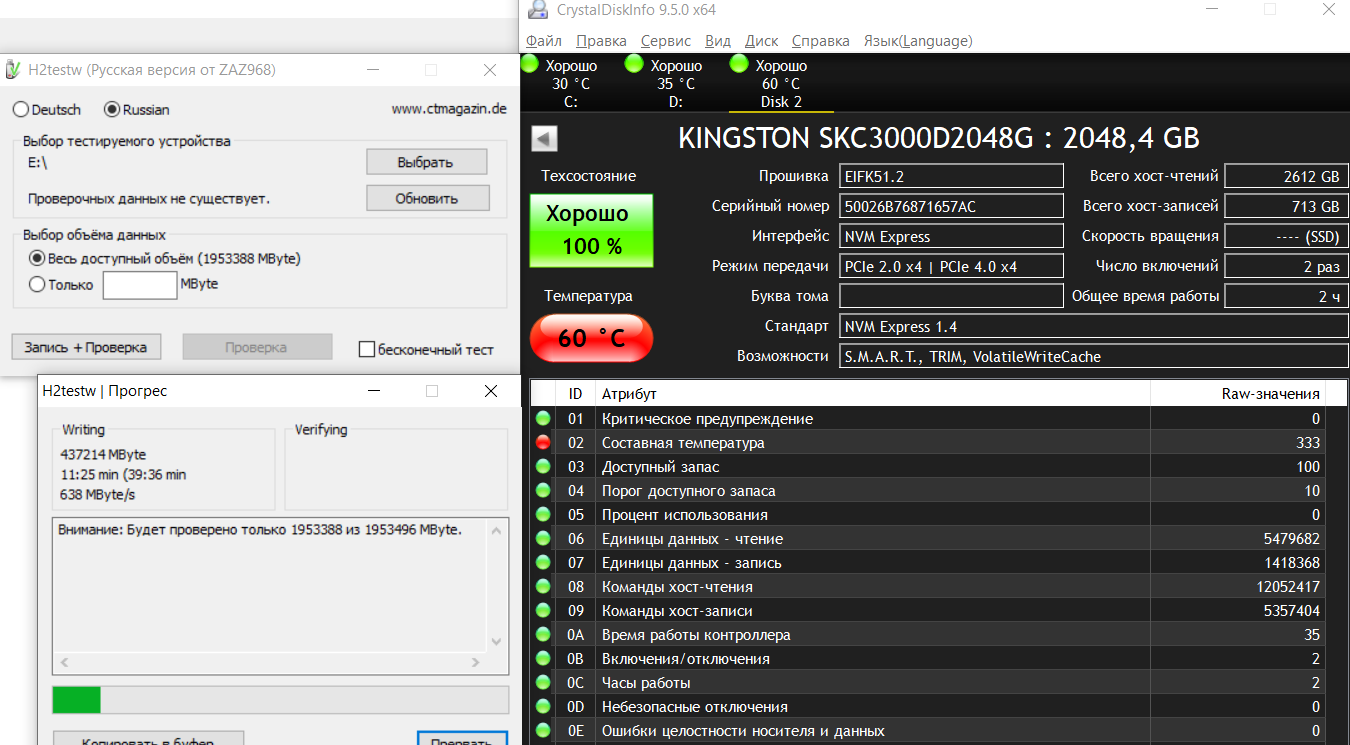Click Стандарт NVM Express 1.4 field
The image size is (1350, 745).
[1094, 326]
